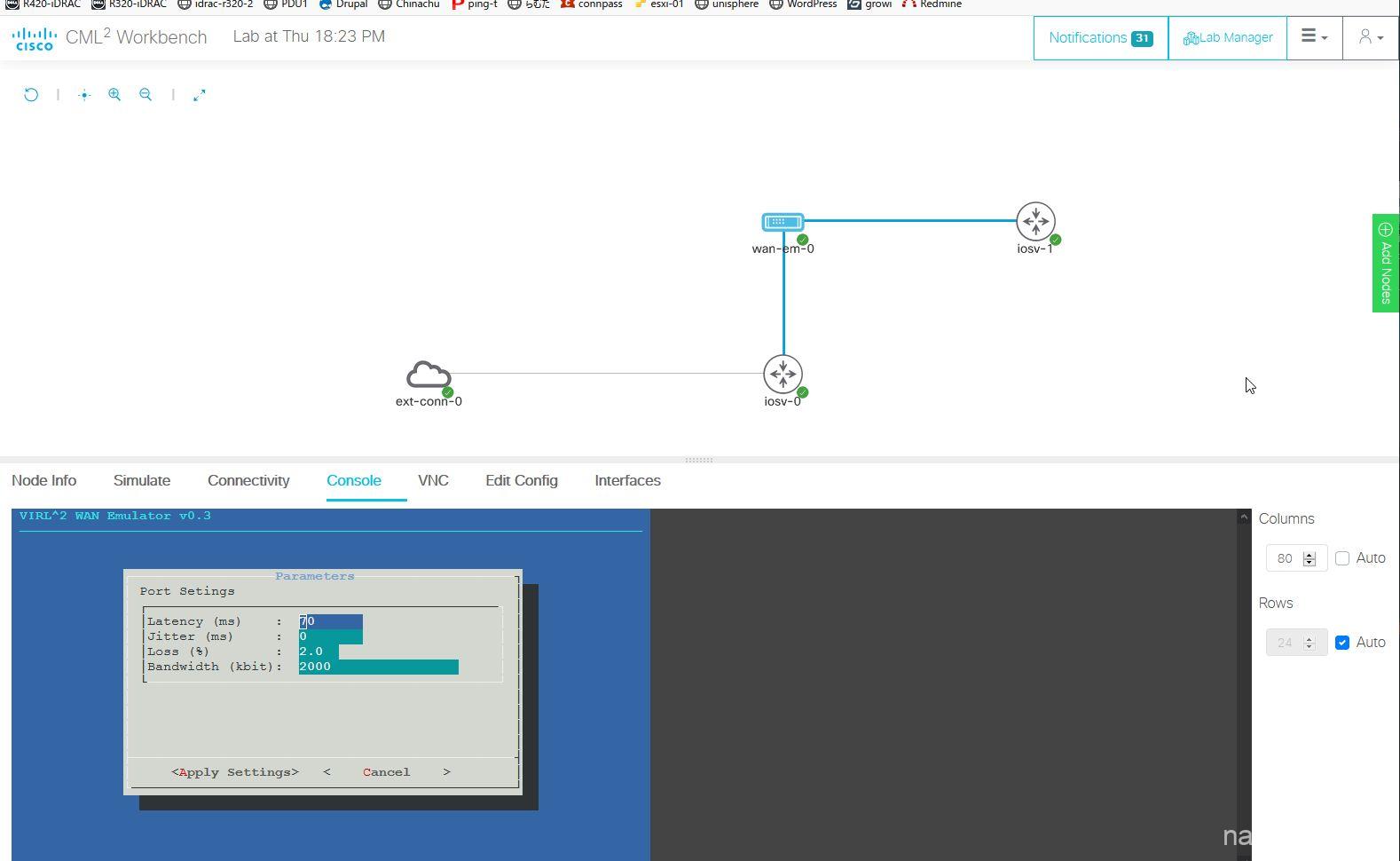Switch to the VNC tab
Image resolution: width=1400 pixels, height=861 pixels.
(x=433, y=480)
